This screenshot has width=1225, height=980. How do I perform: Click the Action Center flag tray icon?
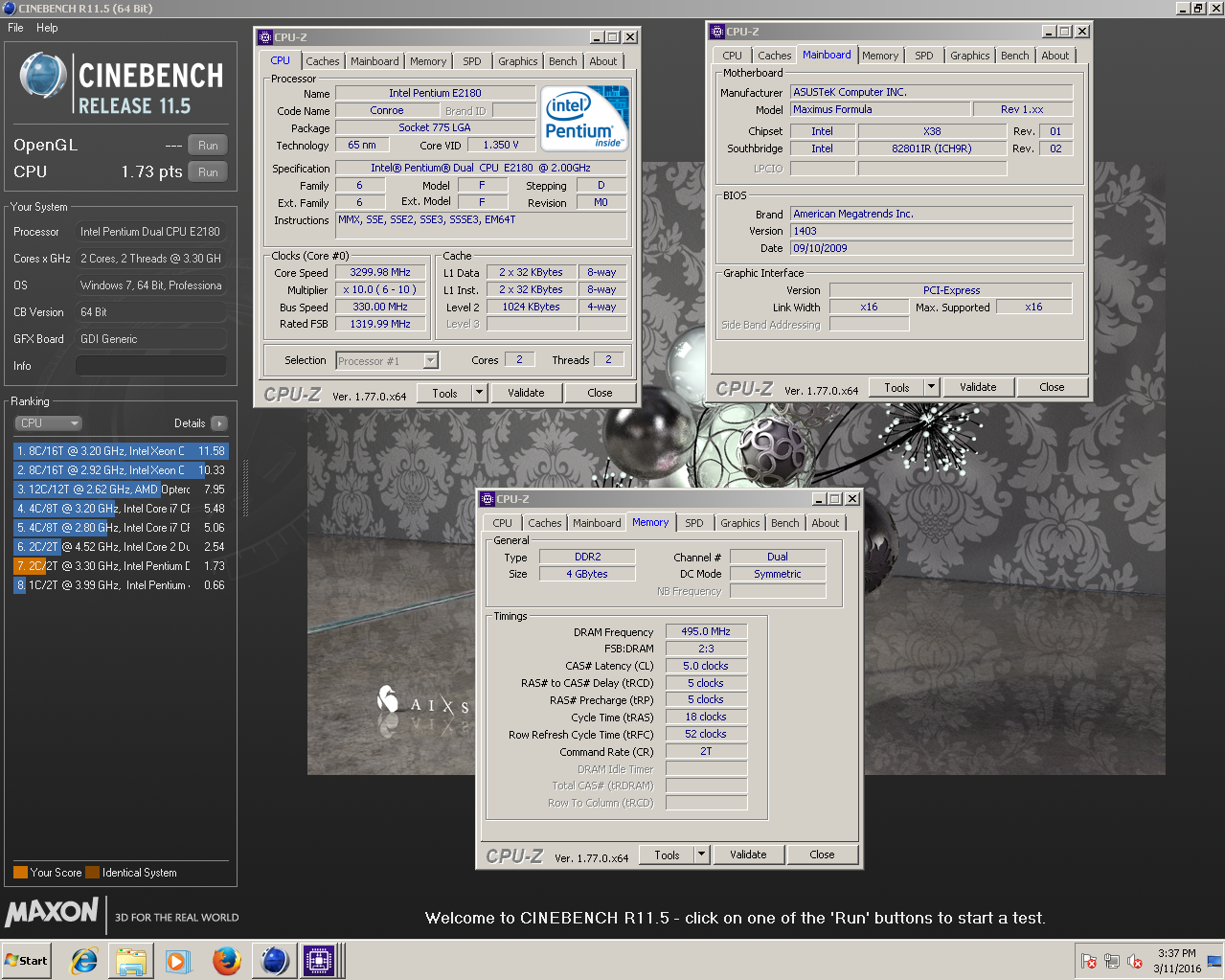(x=1089, y=961)
